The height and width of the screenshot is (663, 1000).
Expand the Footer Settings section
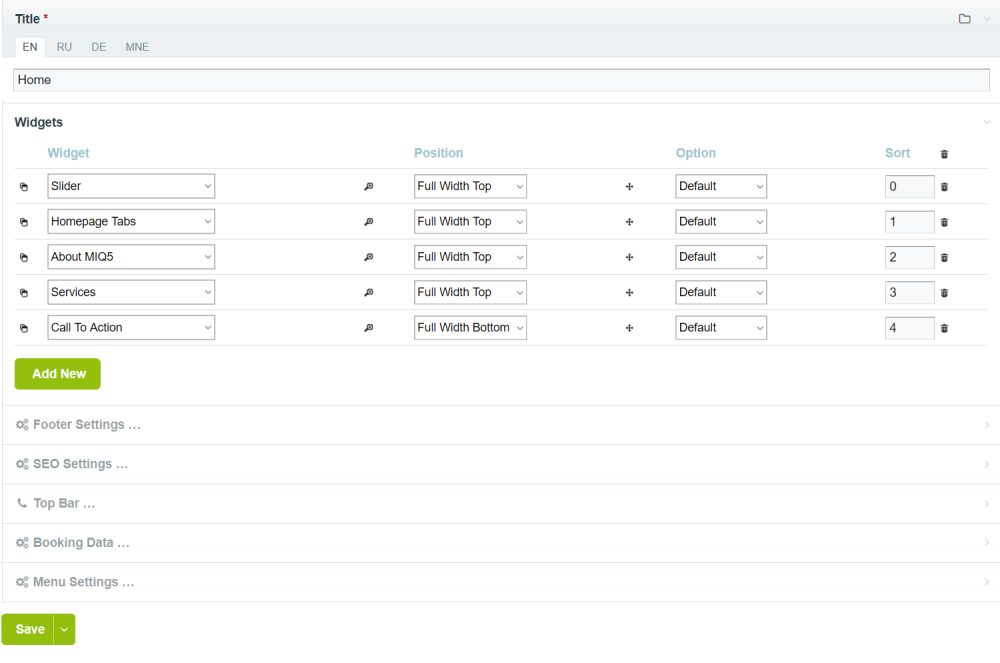pyautogui.click(x=86, y=425)
